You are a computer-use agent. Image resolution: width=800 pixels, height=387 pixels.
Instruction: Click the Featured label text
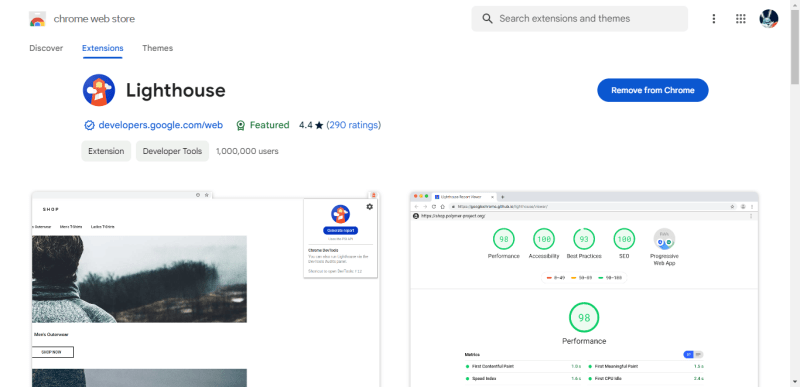click(269, 125)
